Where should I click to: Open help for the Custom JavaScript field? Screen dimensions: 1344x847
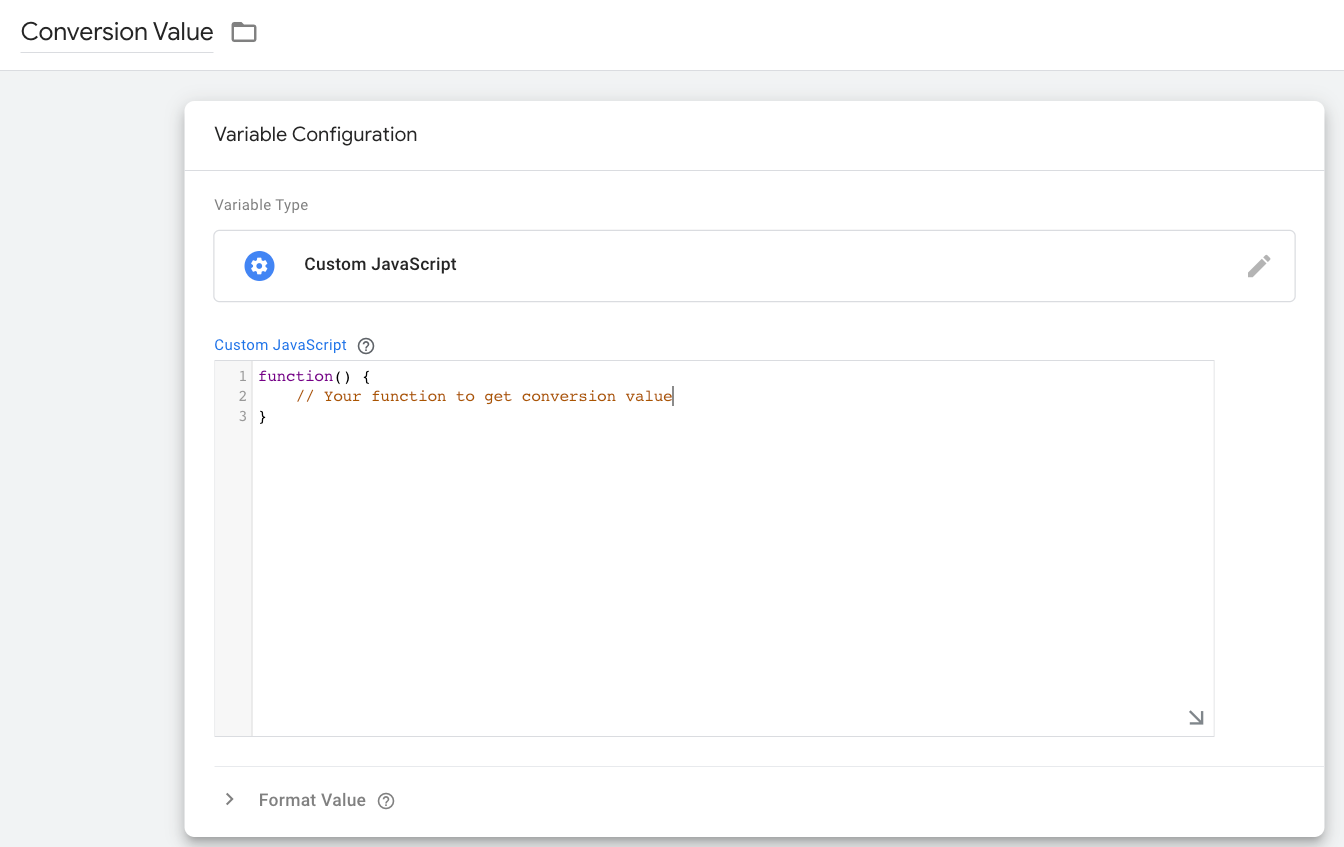(365, 344)
